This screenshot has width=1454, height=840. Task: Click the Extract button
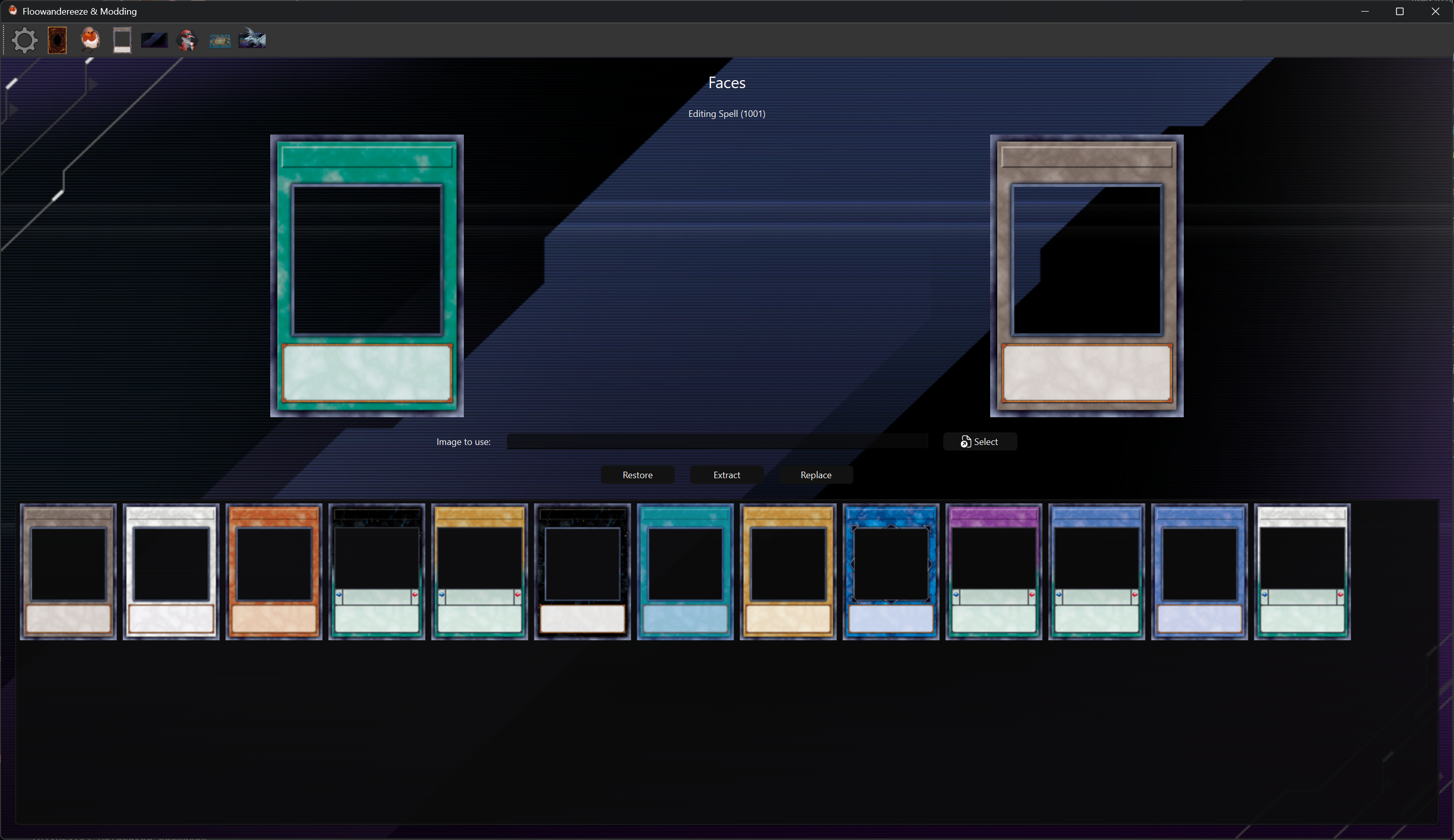727,475
